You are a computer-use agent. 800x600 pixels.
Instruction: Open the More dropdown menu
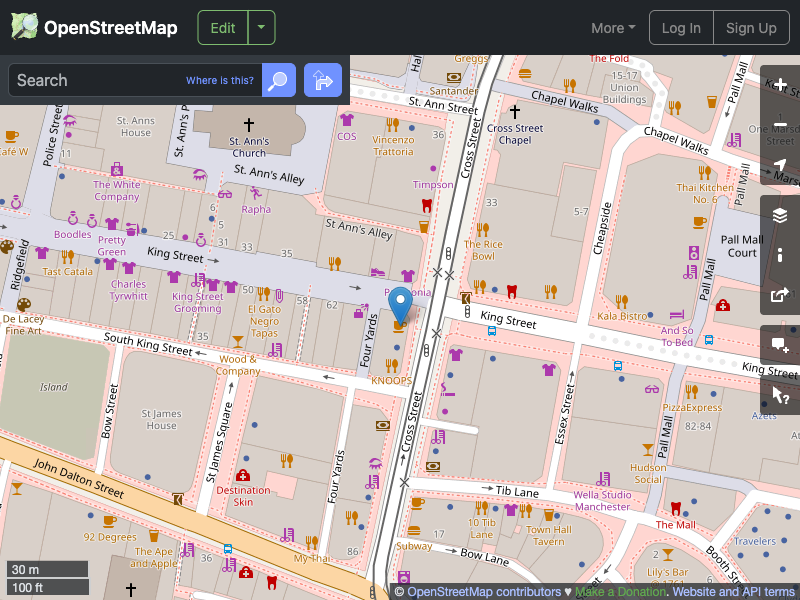click(612, 28)
